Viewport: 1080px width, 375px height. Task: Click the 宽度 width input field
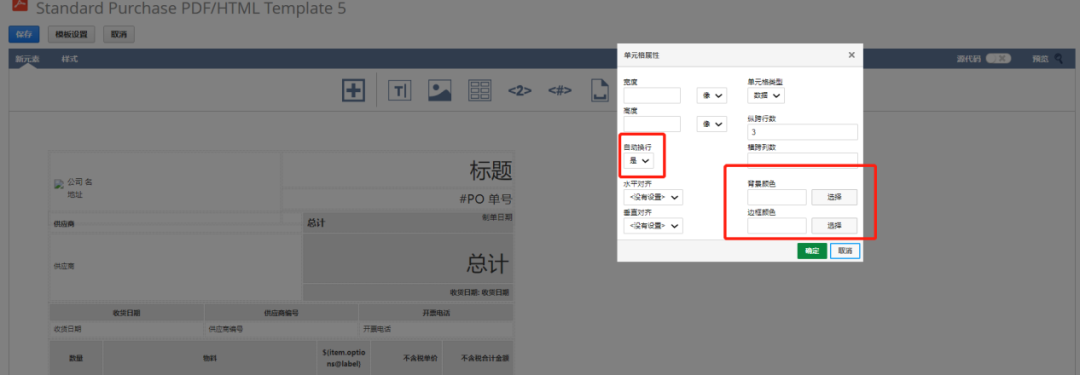point(652,96)
